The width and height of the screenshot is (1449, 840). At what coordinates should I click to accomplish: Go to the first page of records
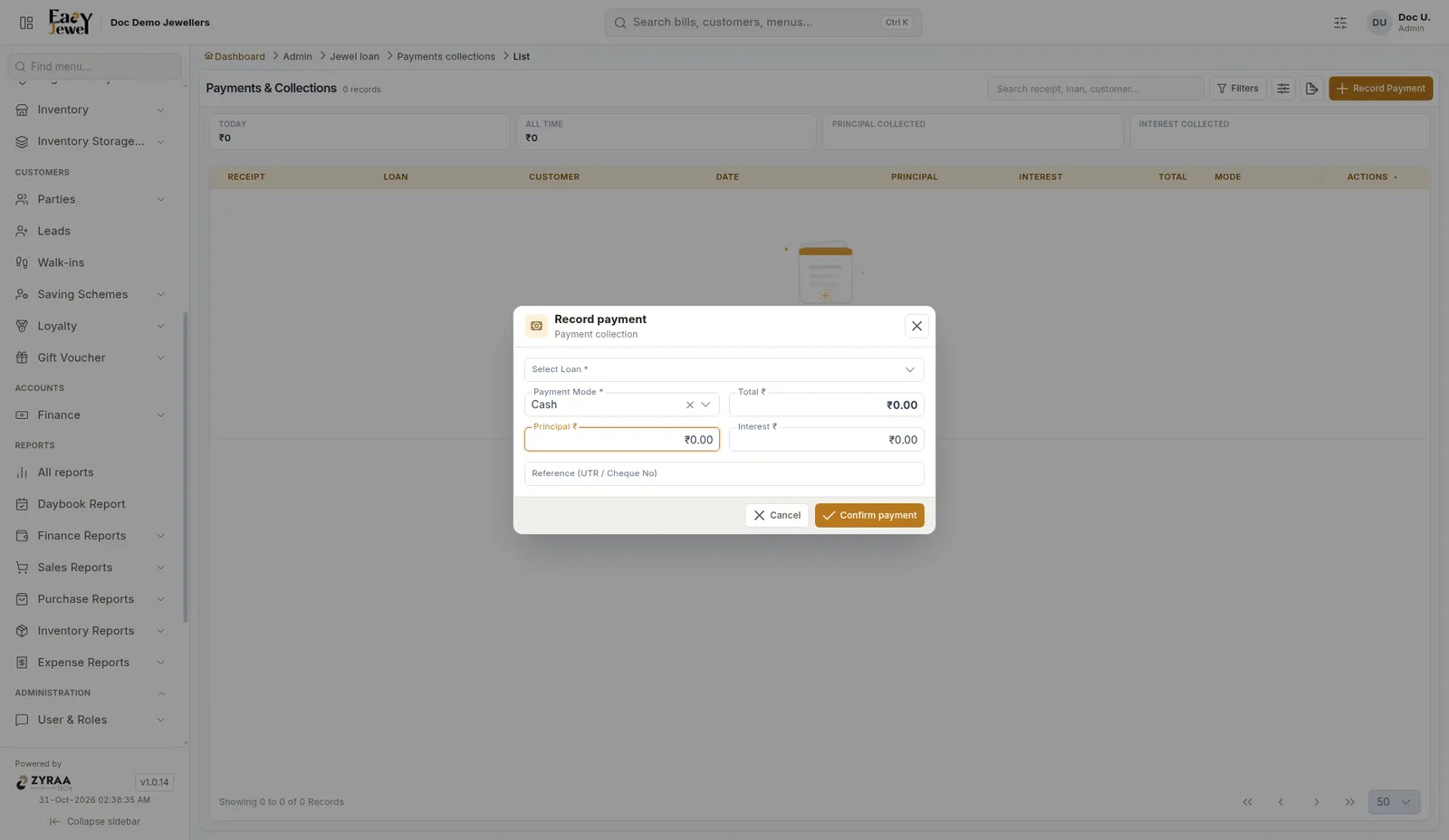[1247, 802]
